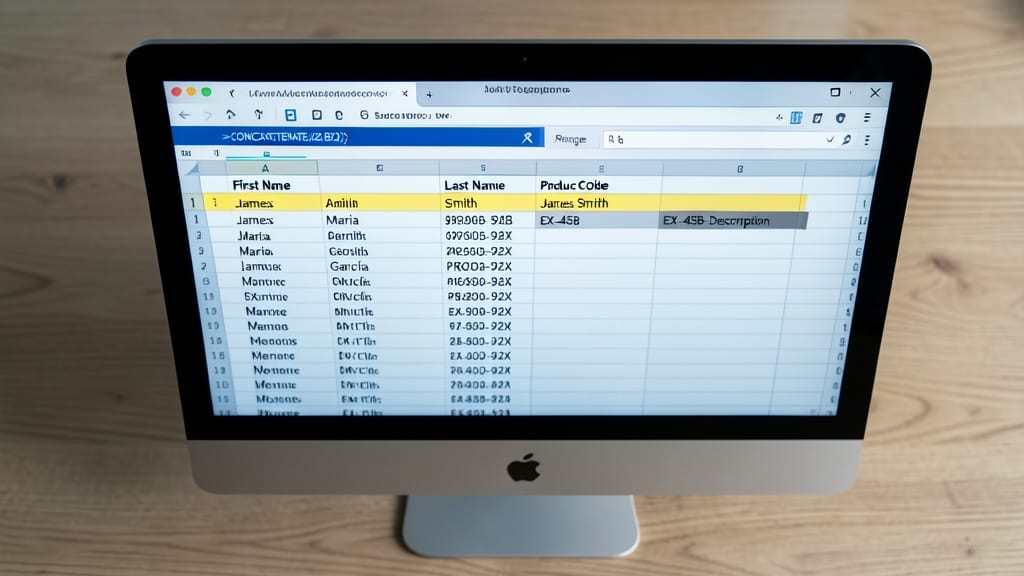Click the small square icon next to the blue toolbar icon
Viewport: 1024px width, 576px height.
point(317,115)
